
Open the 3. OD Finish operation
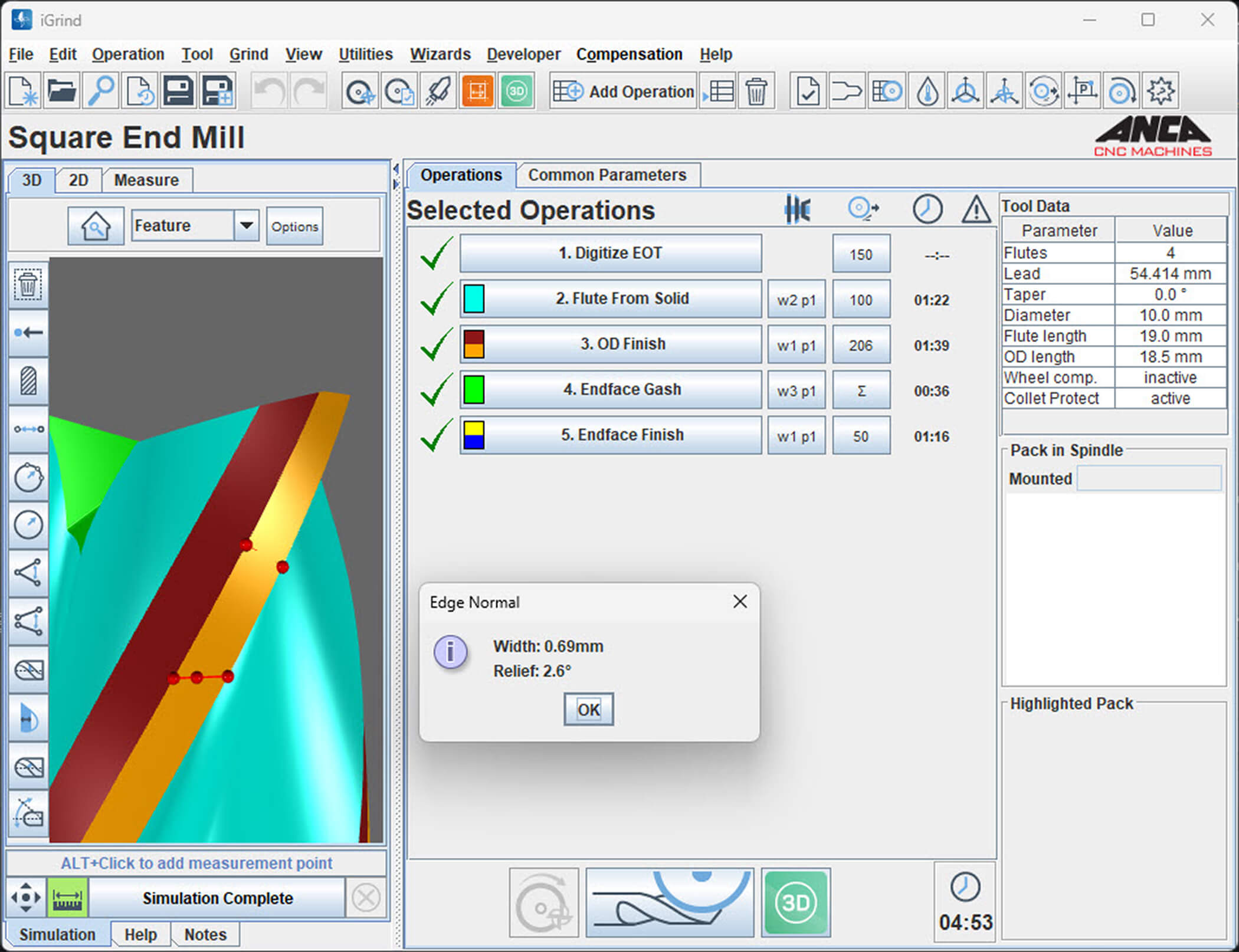pos(622,344)
